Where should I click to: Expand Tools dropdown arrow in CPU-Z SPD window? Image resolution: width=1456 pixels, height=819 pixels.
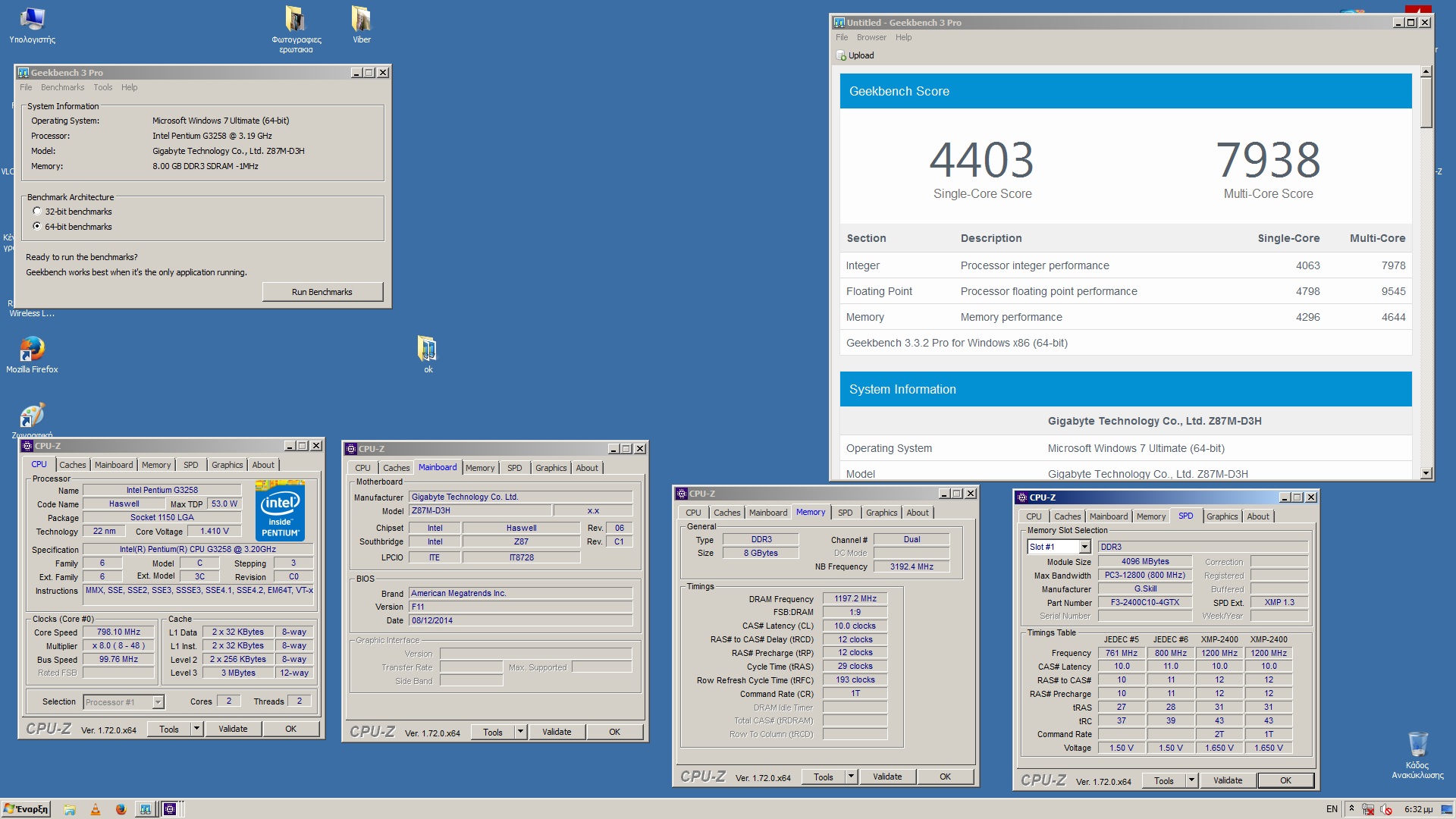pos(1191,780)
